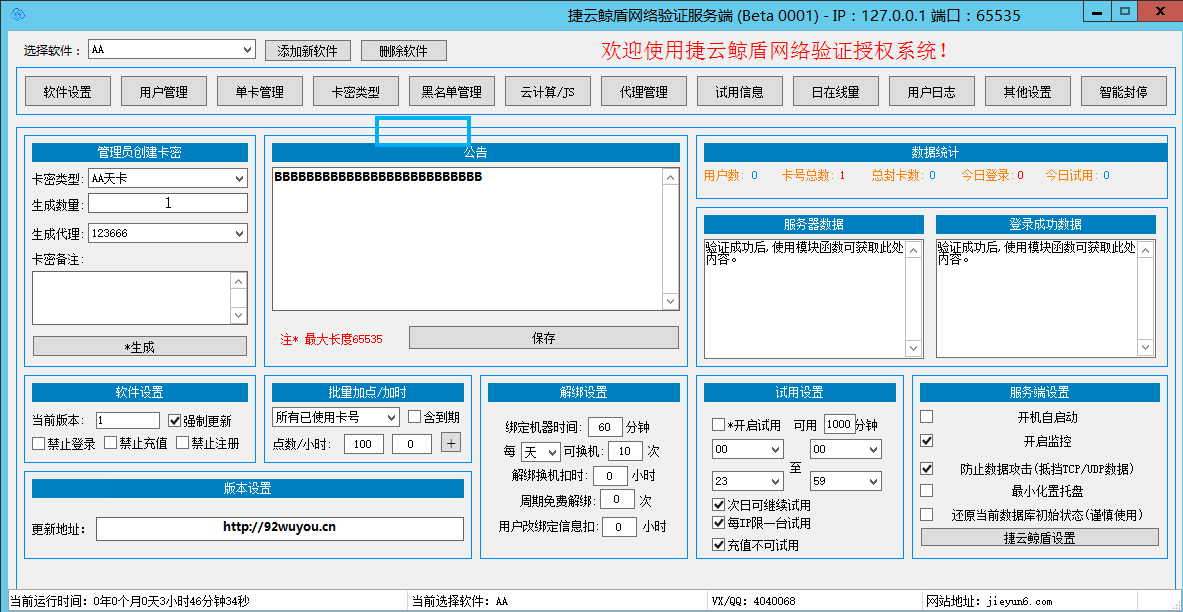Open the 黑名单管理 panel
Viewport: 1183px width, 612px height.
coord(451,90)
